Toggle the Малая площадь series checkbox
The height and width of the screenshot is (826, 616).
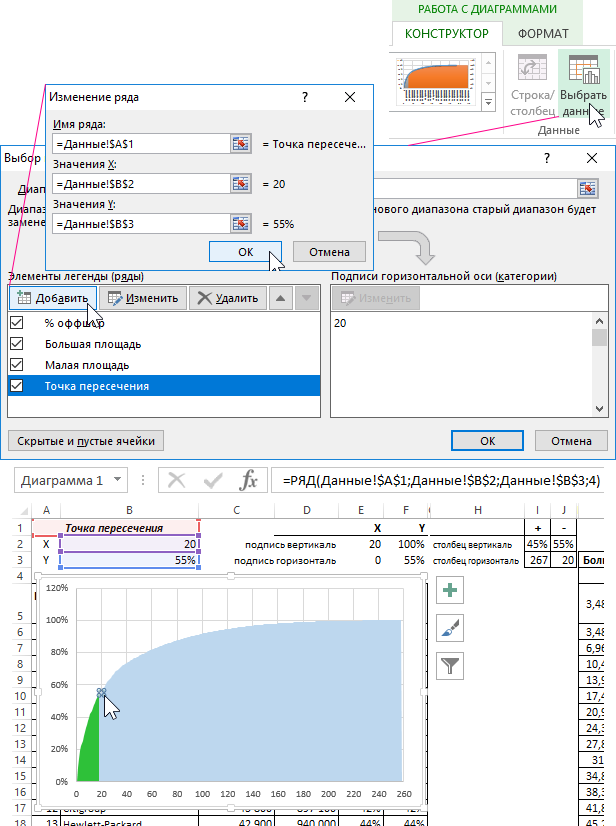point(16,365)
